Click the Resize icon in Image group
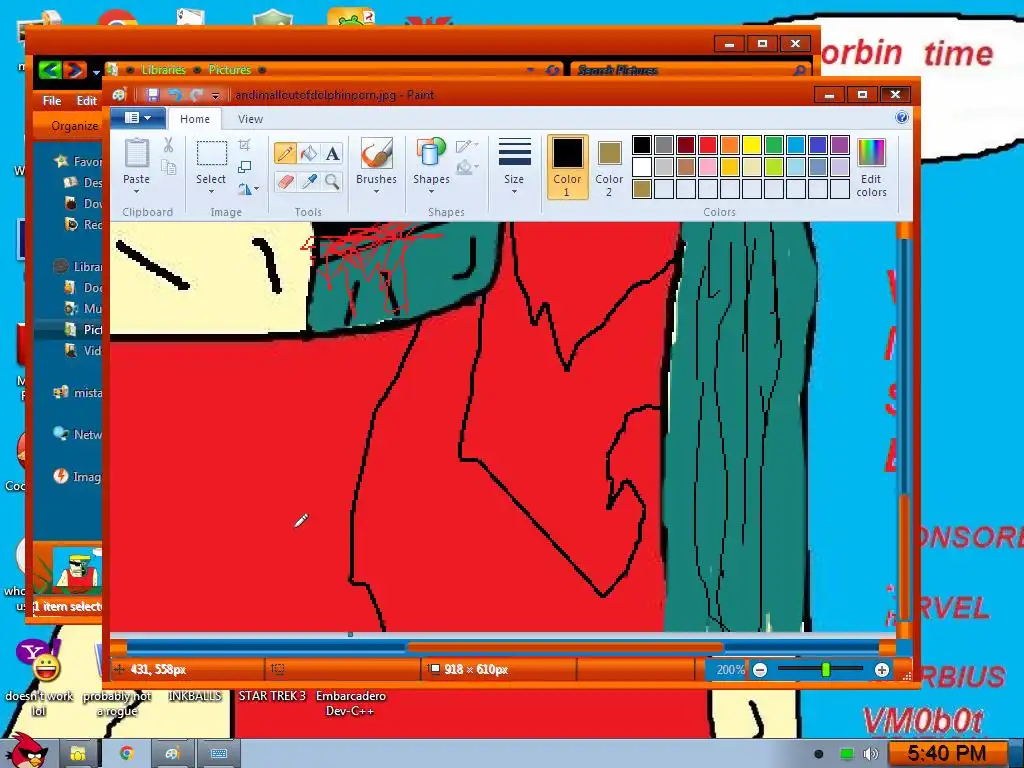Screen dimensions: 1024x768 click(244, 167)
